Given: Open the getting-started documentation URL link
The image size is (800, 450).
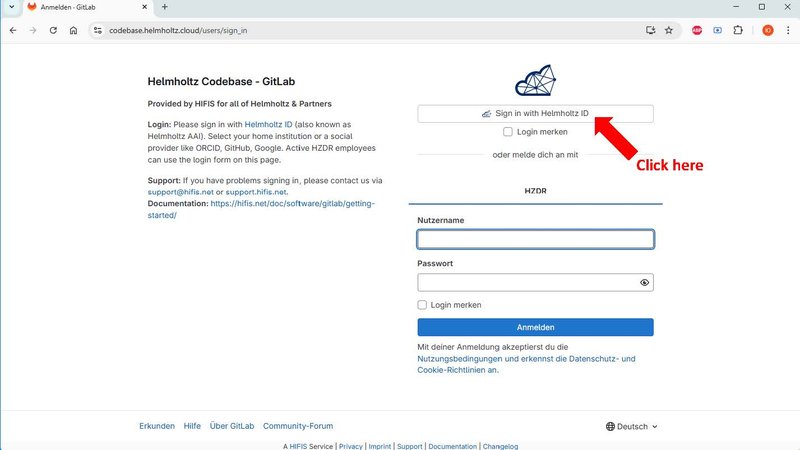Looking at the screenshot, I should [x=261, y=209].
